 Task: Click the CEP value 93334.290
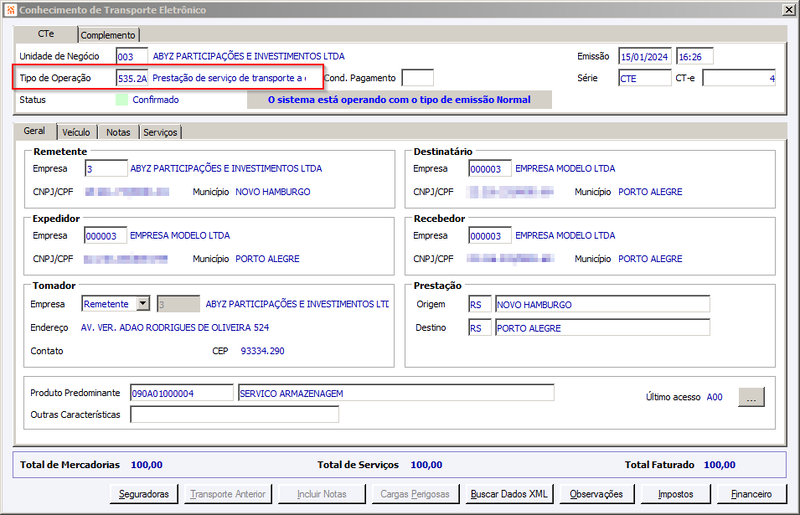coord(262,351)
